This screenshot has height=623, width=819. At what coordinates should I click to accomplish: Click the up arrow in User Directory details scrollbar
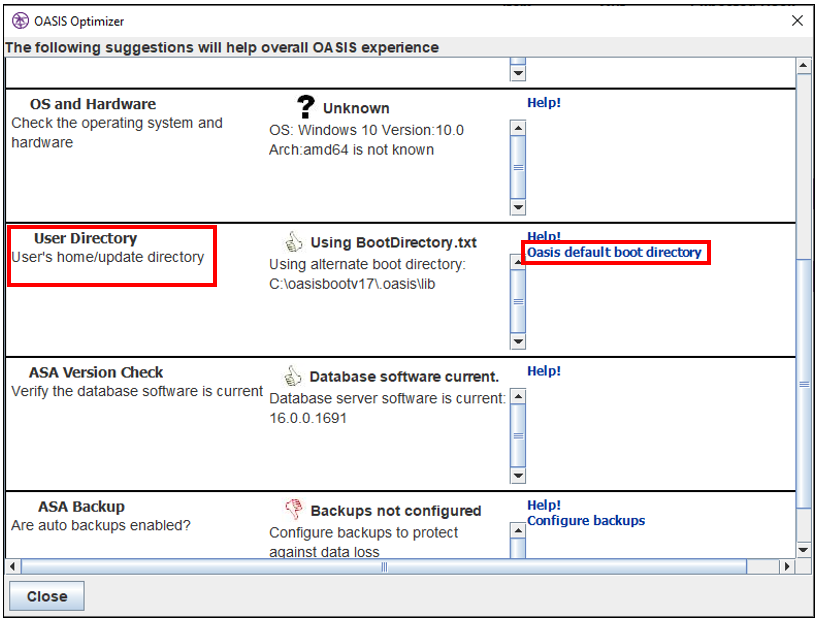(518, 262)
